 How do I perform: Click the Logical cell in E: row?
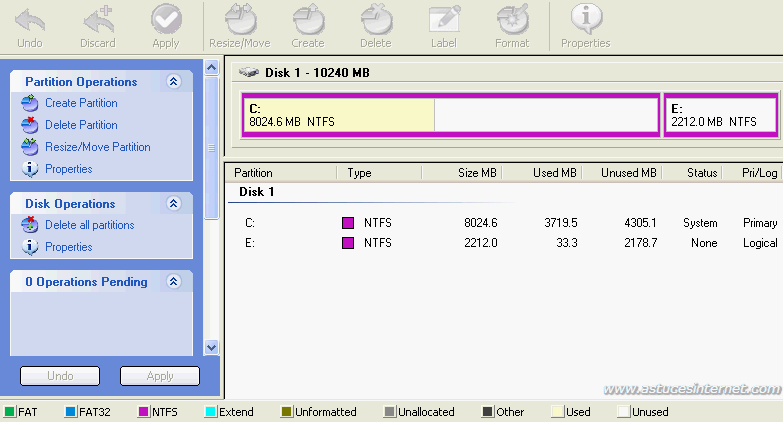pyautogui.click(x=760, y=243)
